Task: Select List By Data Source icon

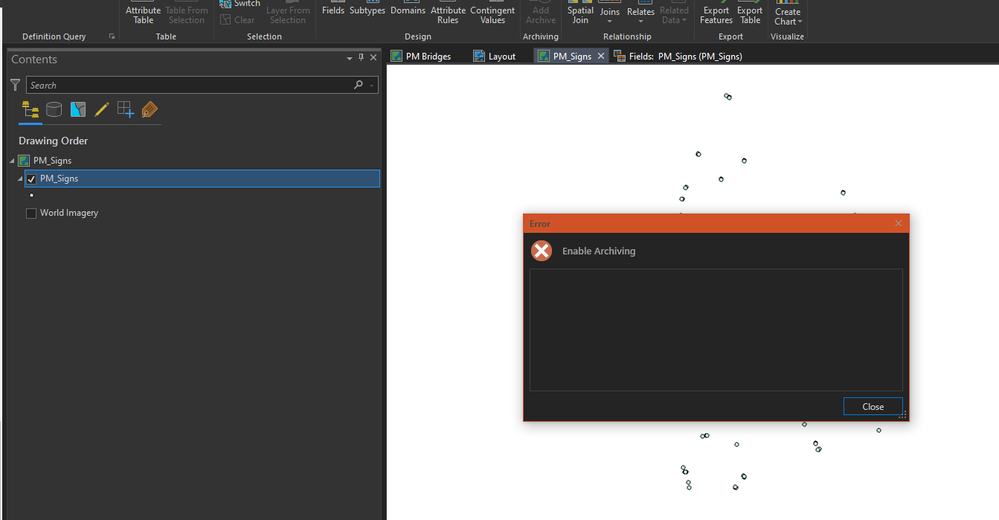Action: tap(54, 110)
